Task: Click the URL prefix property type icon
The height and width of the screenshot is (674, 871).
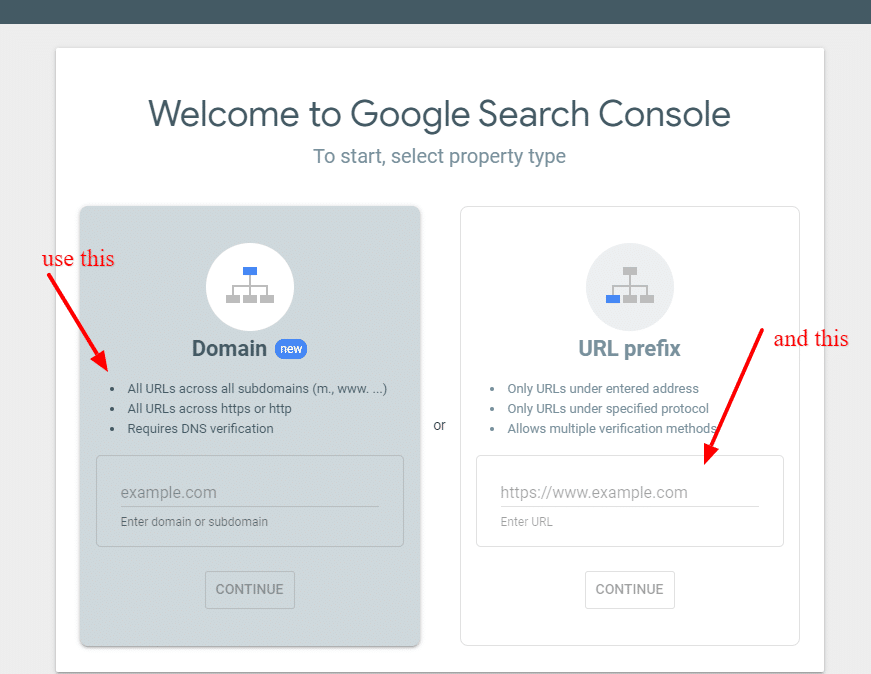Action: [630, 287]
